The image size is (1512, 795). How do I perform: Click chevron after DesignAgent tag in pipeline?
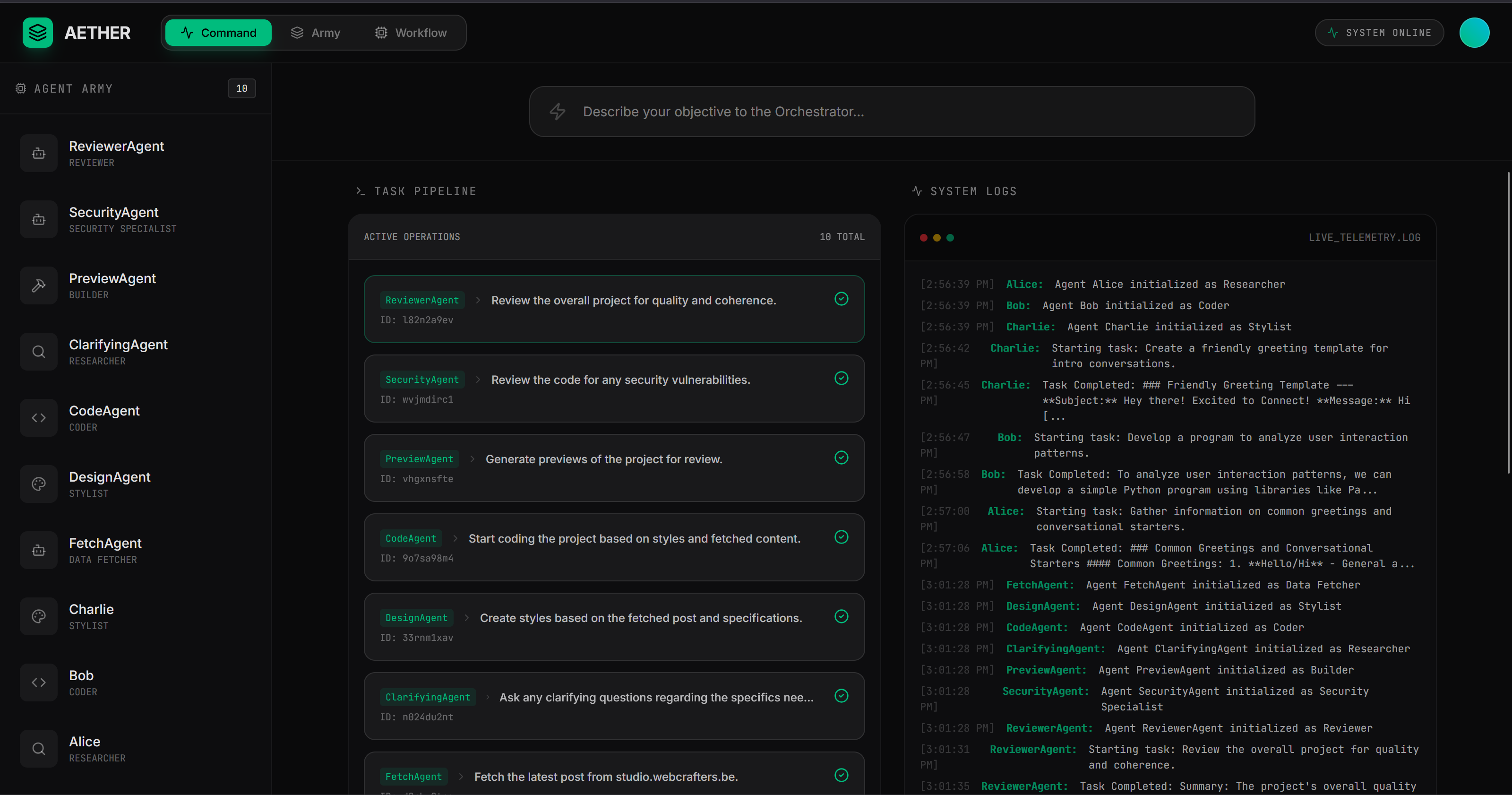(467, 618)
